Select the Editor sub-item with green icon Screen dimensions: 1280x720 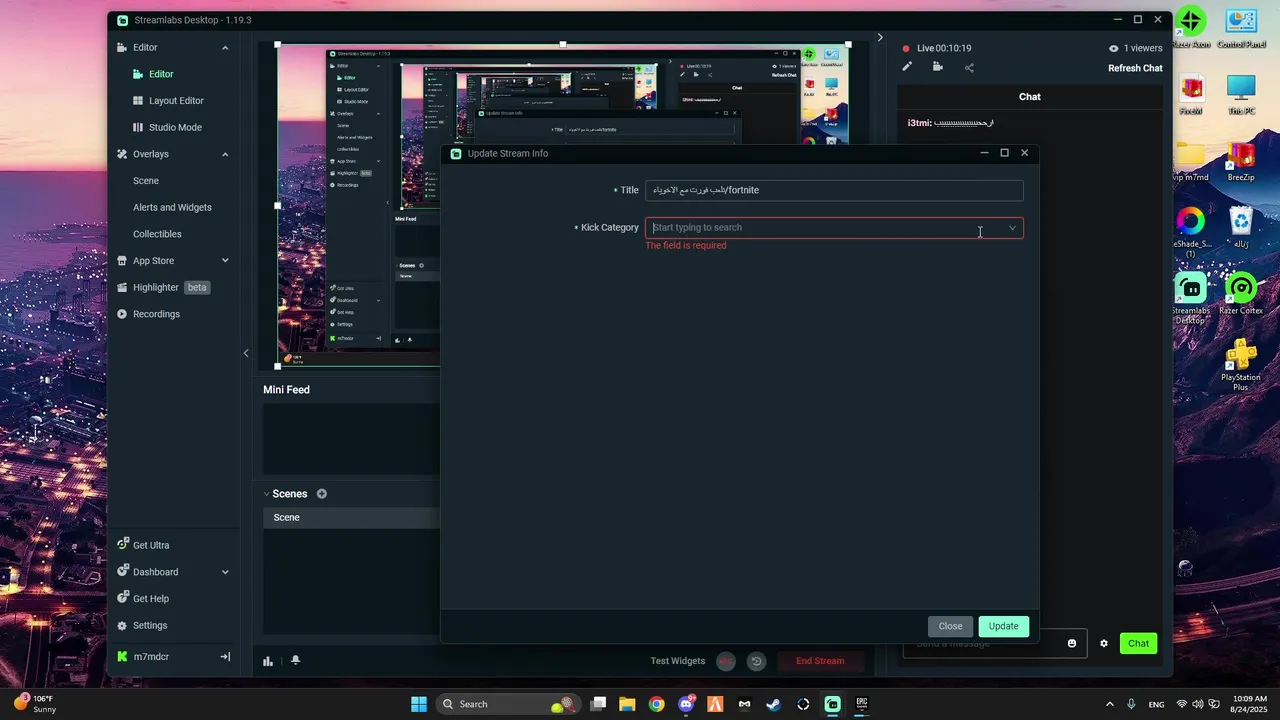point(161,74)
